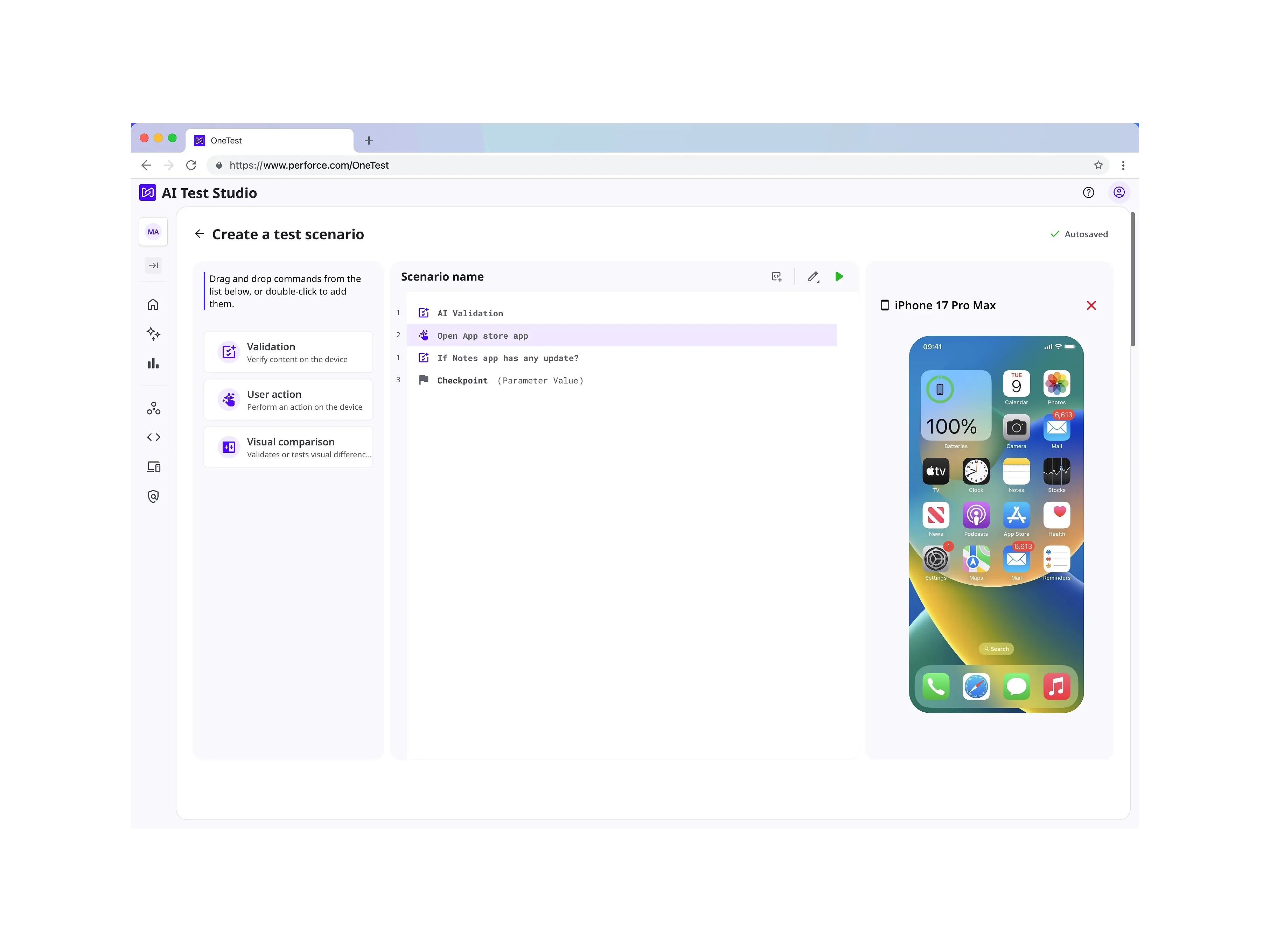Viewport: 1270px width, 952px height.
Task: Tap Music in the iPhone dock
Action: click(x=1056, y=686)
